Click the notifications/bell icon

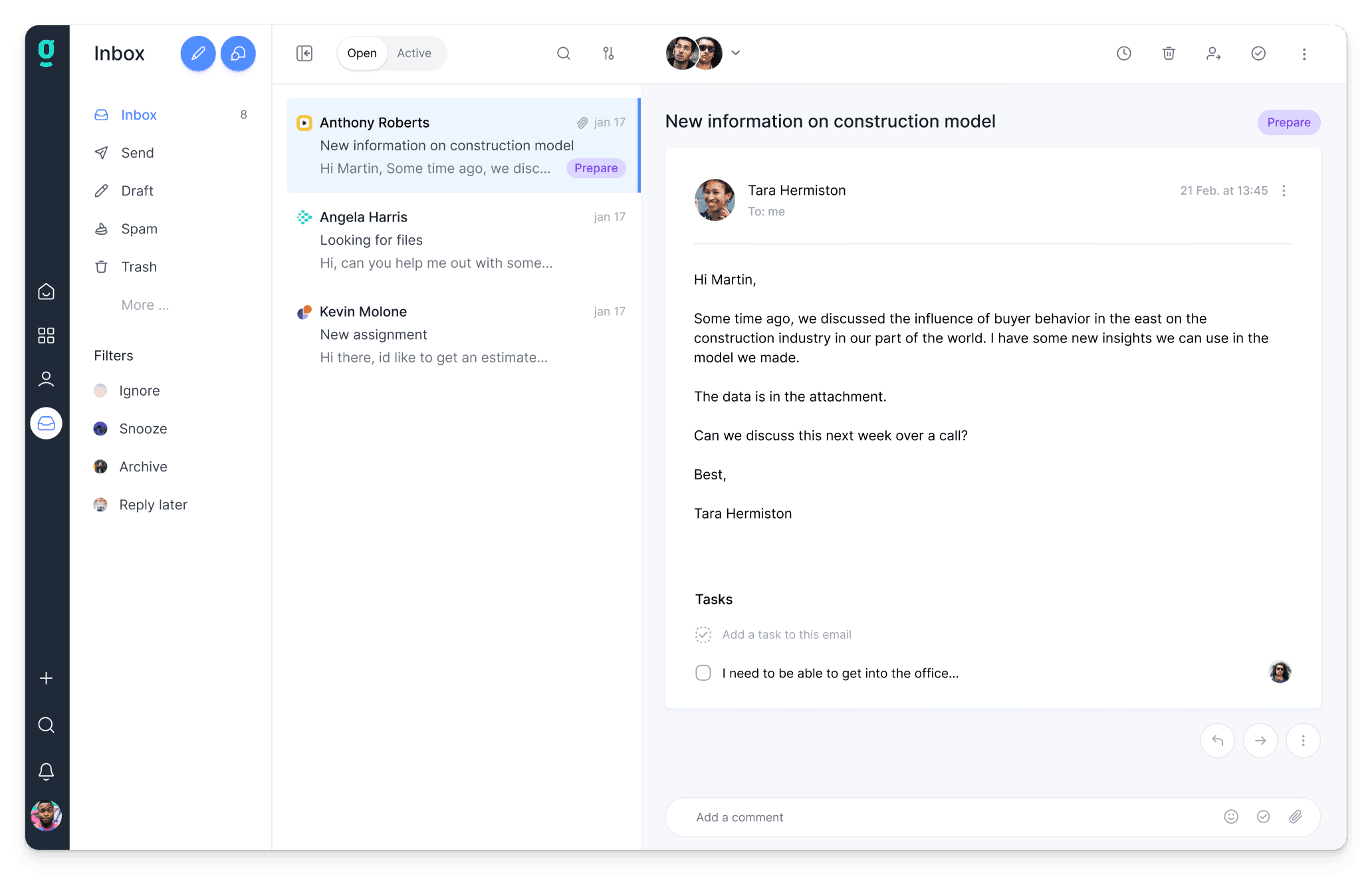[46, 771]
